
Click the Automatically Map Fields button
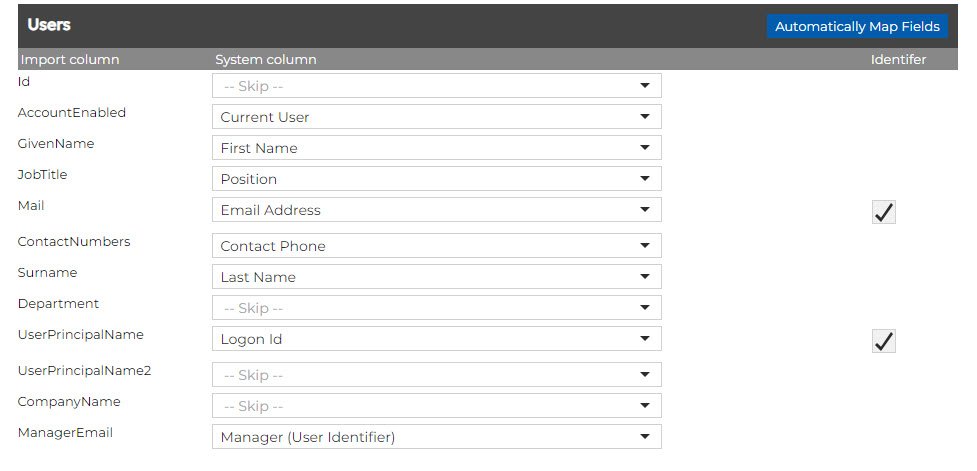coord(857,26)
